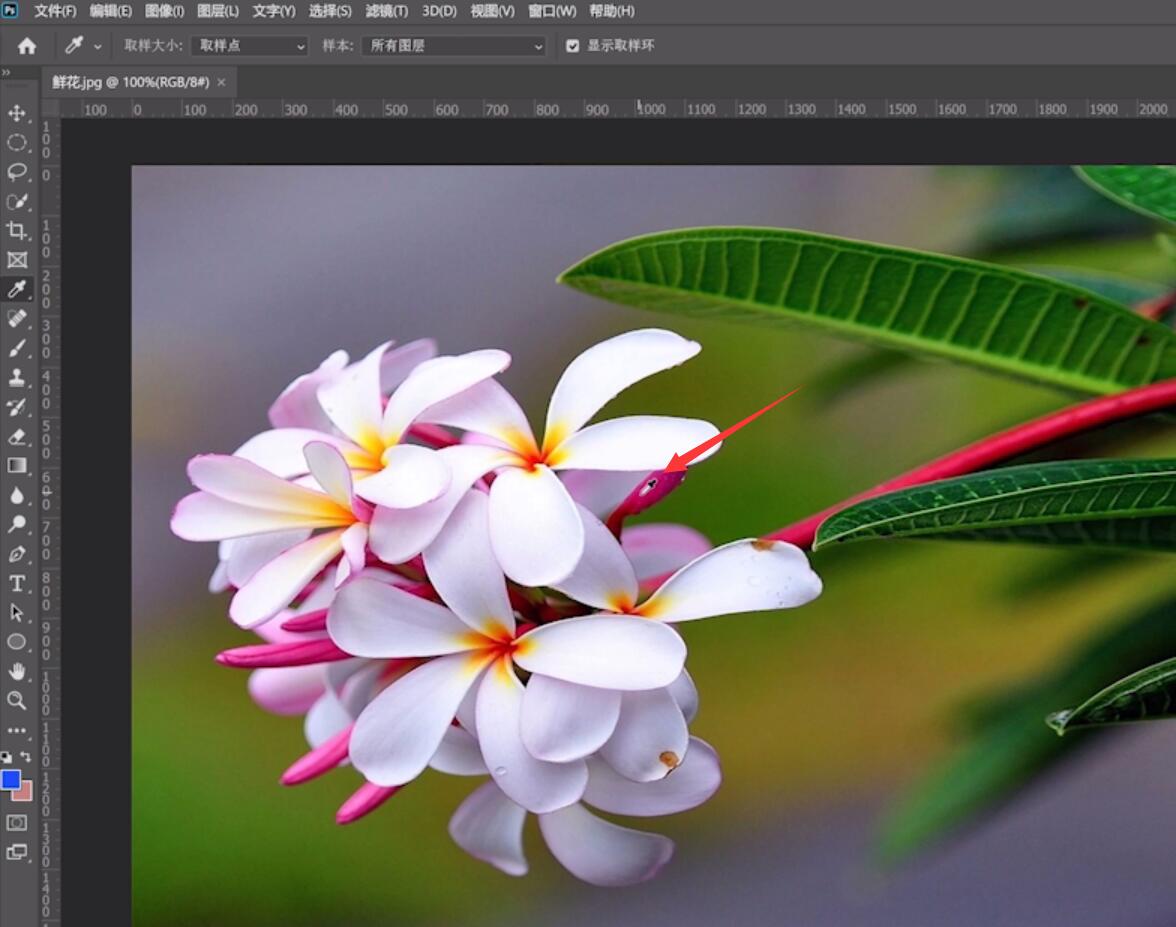The width and height of the screenshot is (1176, 927).
Task: Open the 图层(L) menu
Action: (218, 11)
